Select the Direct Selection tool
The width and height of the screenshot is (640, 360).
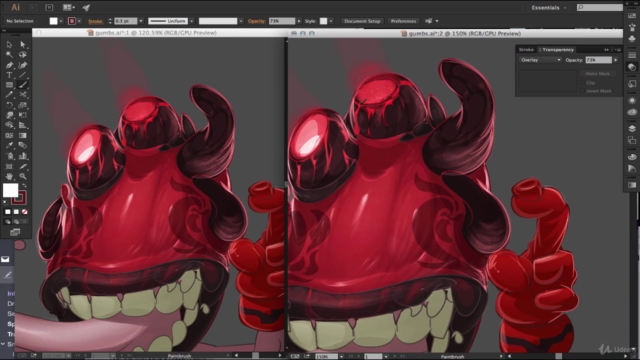coord(23,44)
